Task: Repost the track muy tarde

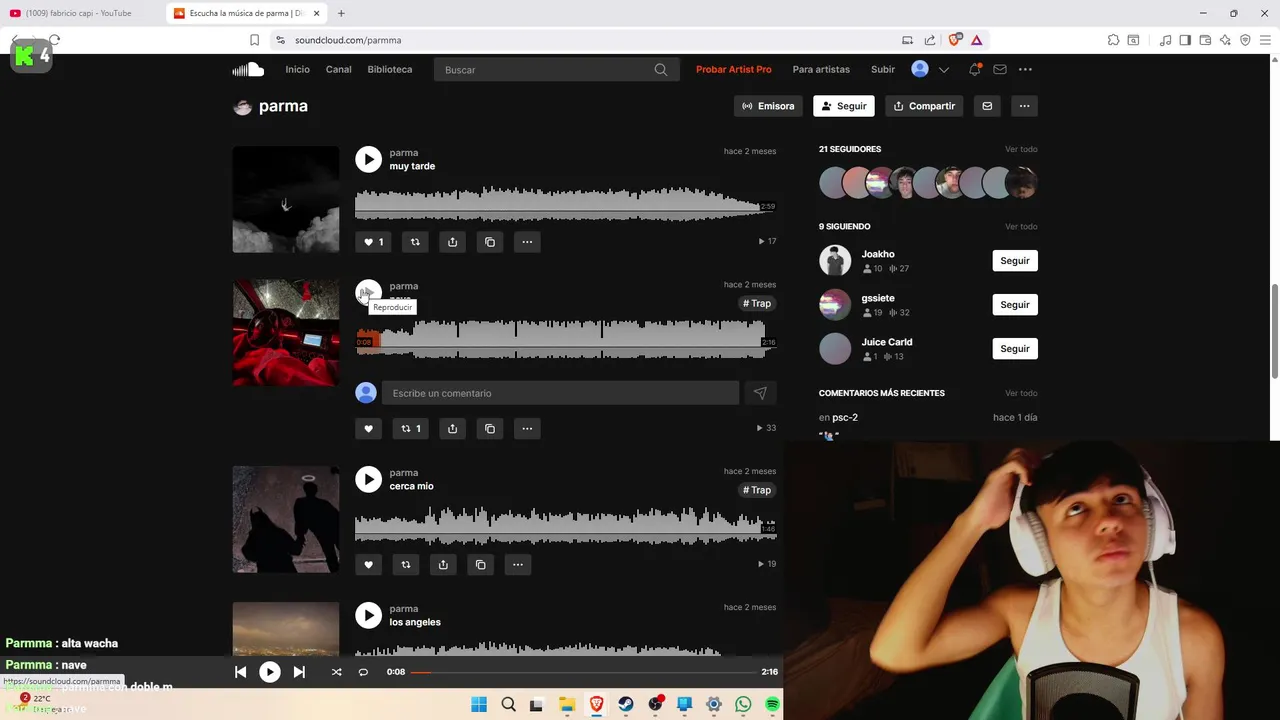Action: (415, 241)
